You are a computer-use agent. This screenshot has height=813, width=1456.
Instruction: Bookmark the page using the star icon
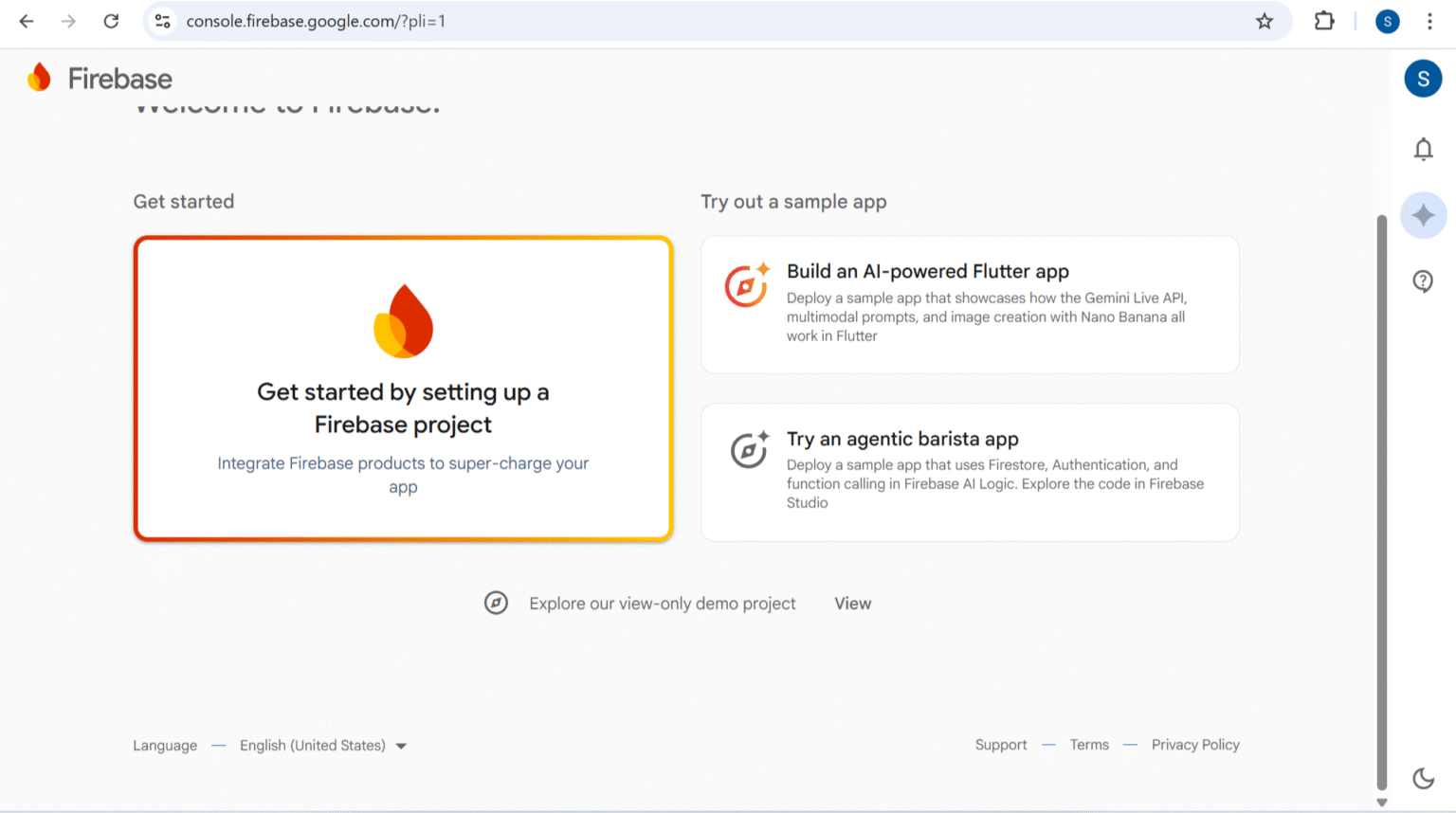(x=1265, y=21)
